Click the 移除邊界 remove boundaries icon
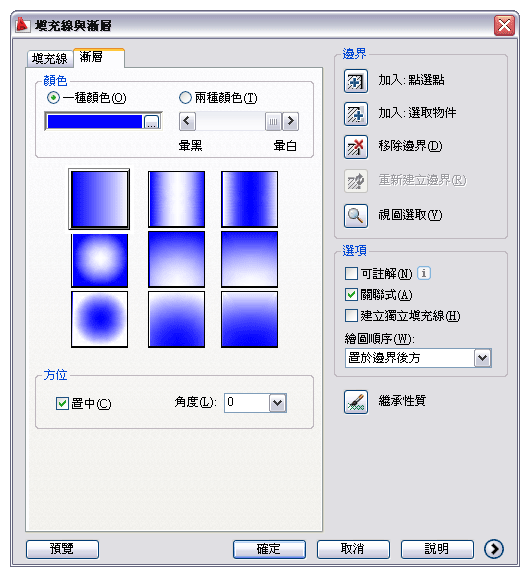The width and height of the screenshot is (530, 577). click(x=356, y=147)
